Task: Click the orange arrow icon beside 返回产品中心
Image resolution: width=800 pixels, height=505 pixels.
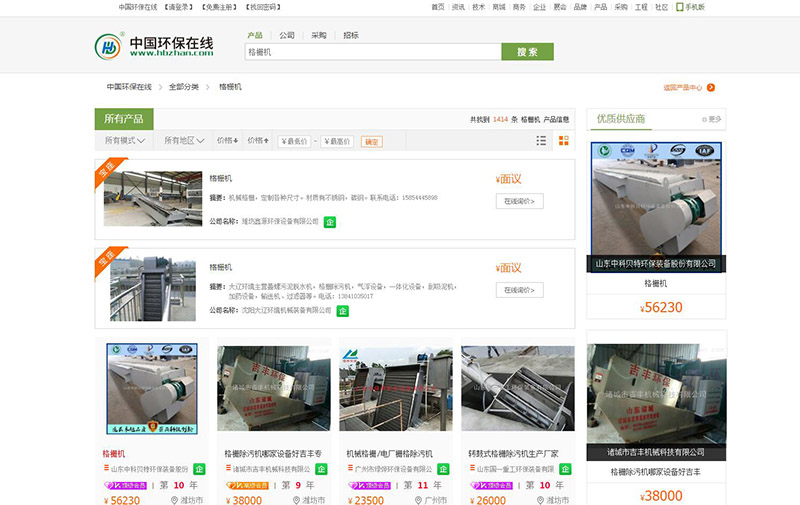Action: click(x=711, y=88)
